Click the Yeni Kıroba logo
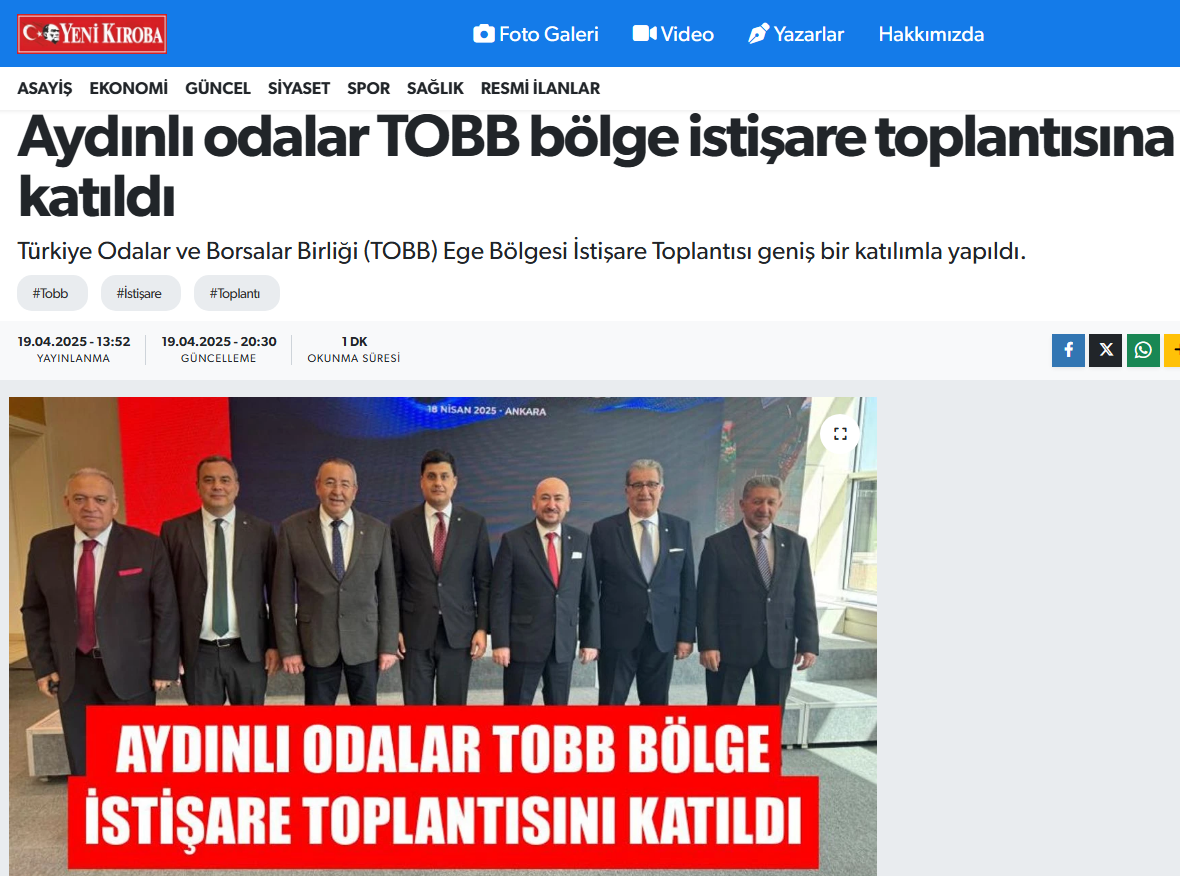 [x=92, y=34]
